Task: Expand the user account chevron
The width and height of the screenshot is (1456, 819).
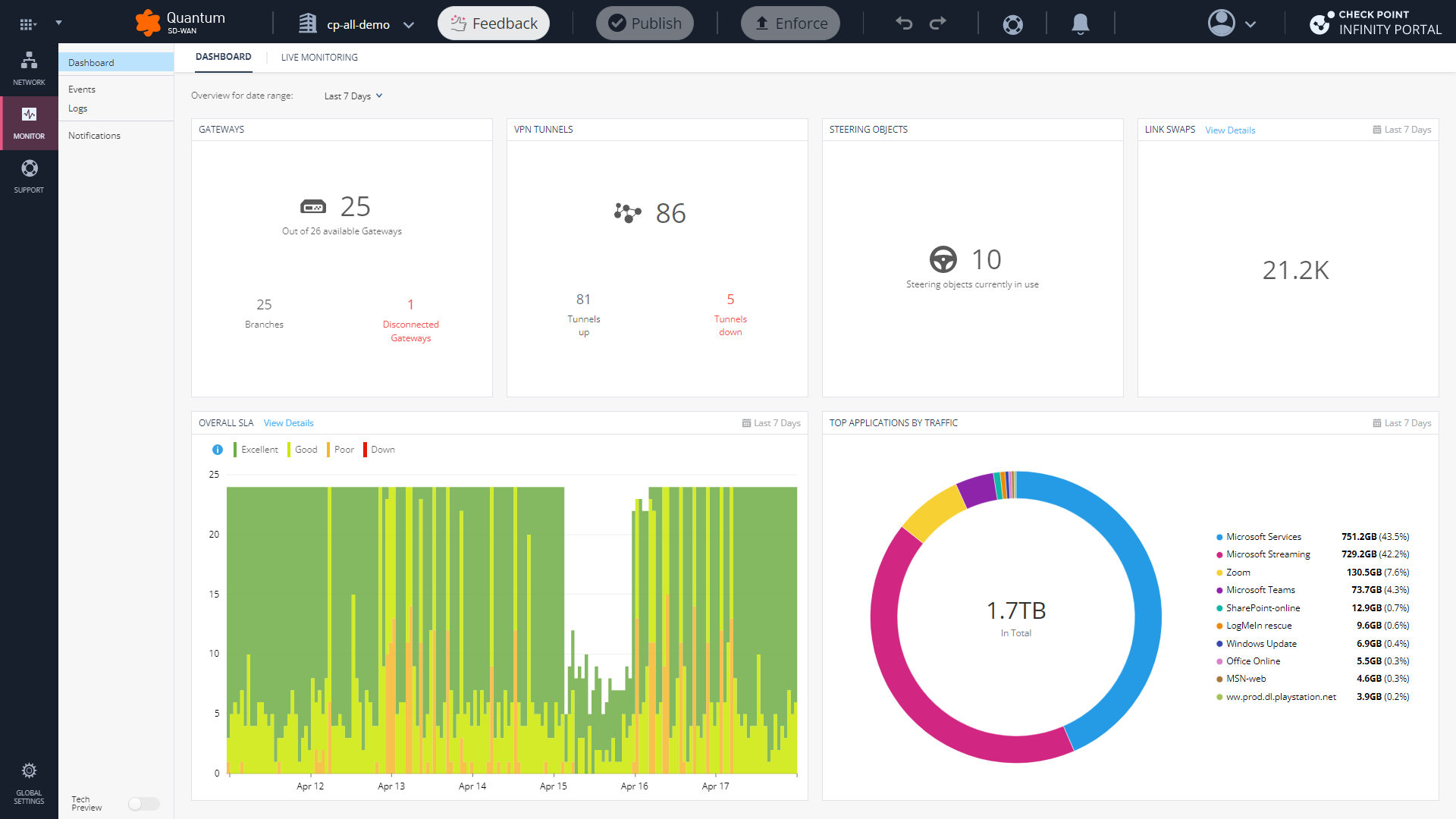Action: pyautogui.click(x=1250, y=24)
